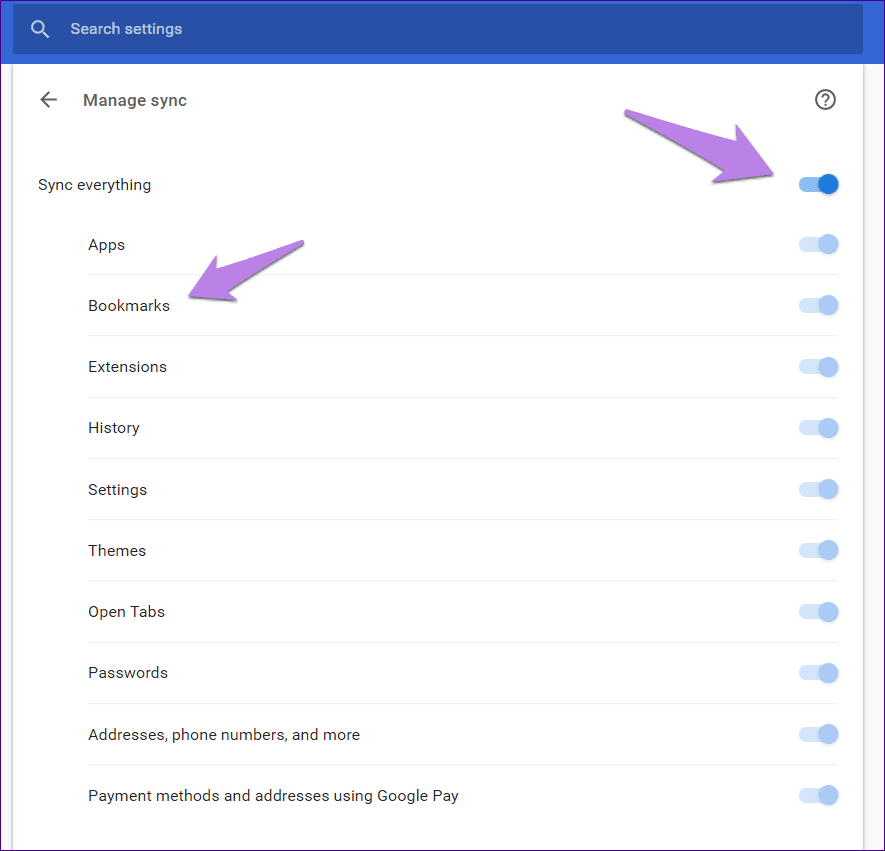Toggle Google Pay payment methods switch
Screen dimensions: 885x851
(x=818, y=795)
